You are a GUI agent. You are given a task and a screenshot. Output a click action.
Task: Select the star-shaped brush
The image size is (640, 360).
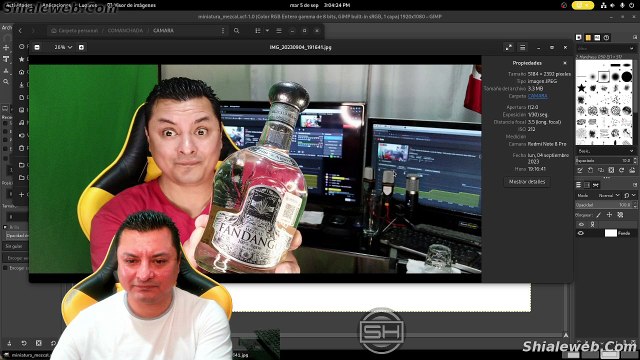pos(581,87)
